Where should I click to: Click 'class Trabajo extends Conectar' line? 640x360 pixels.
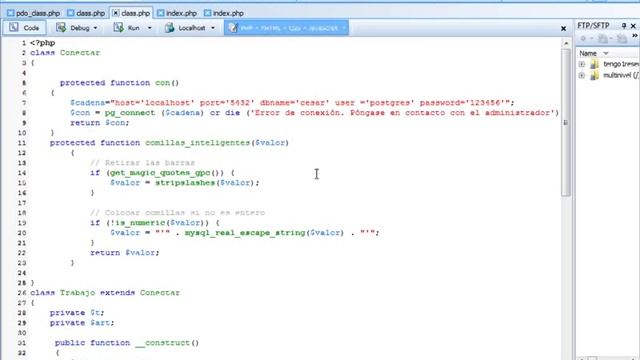click(105, 293)
